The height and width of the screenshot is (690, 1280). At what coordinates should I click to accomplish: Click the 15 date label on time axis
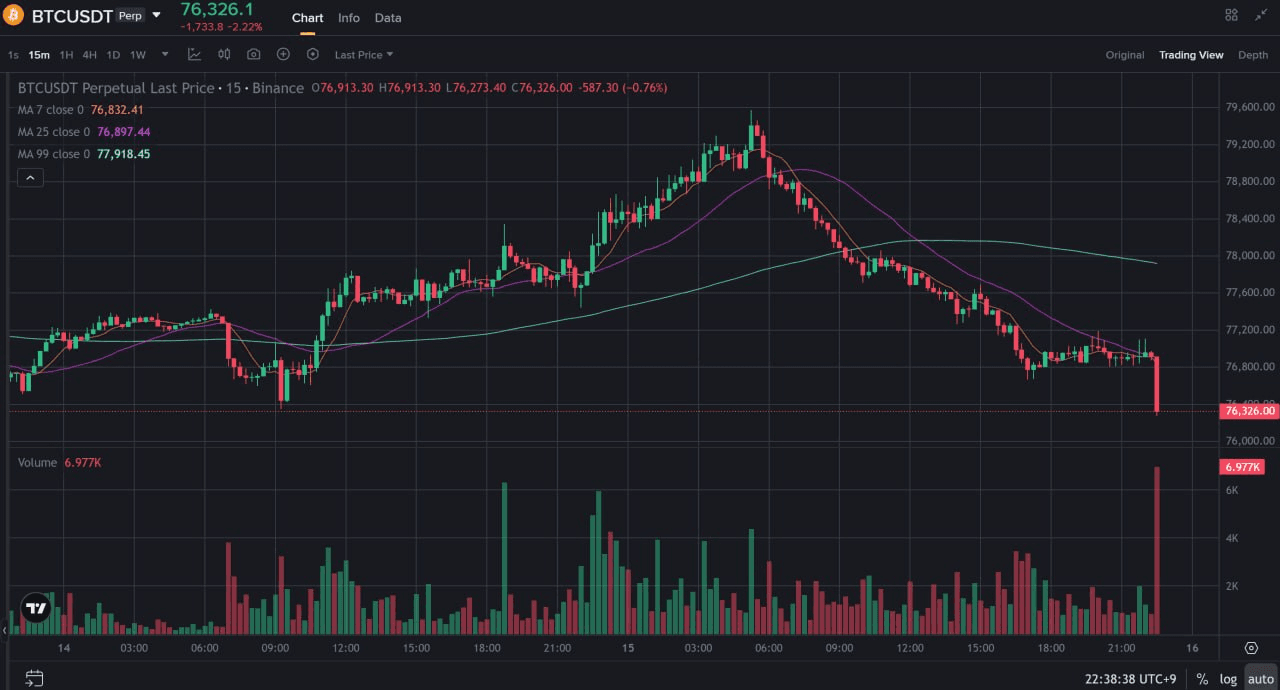click(629, 648)
